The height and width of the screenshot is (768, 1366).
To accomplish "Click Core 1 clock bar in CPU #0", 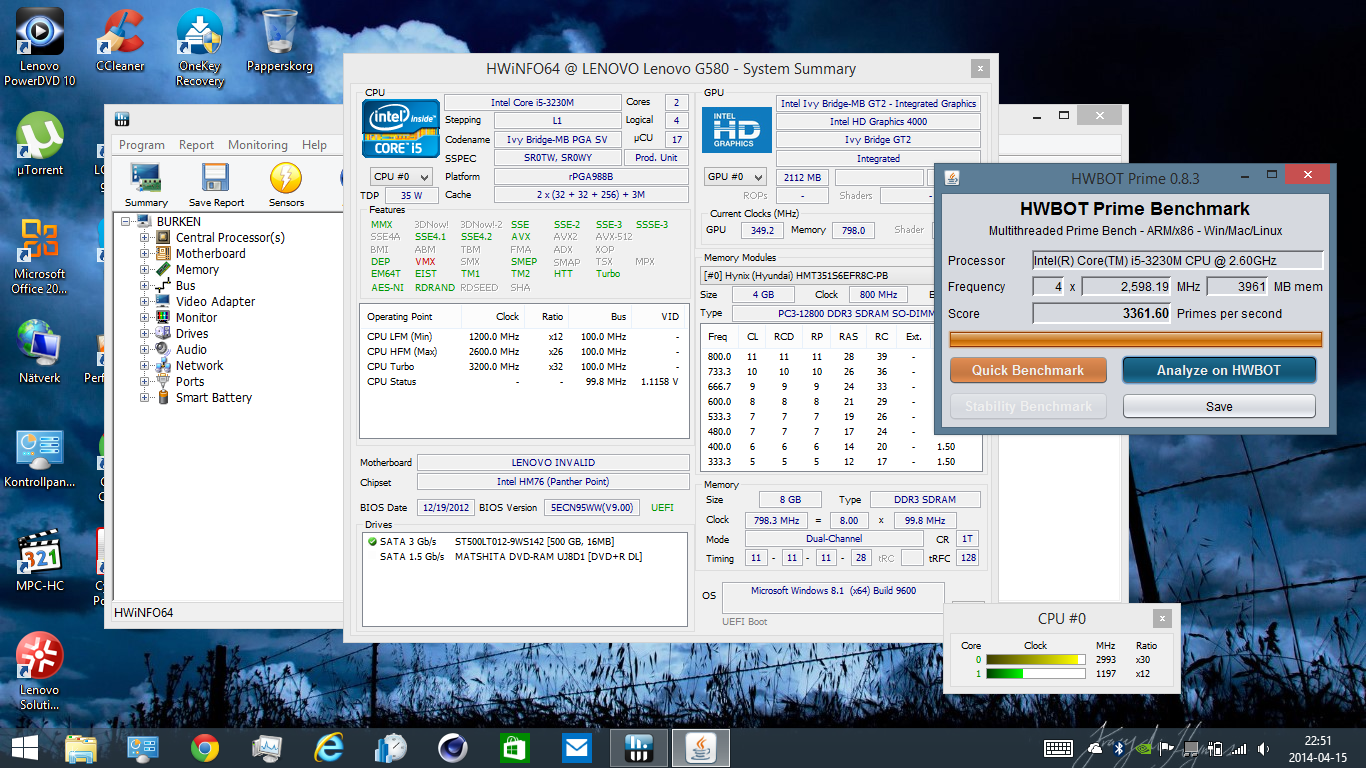I will click(x=1036, y=674).
